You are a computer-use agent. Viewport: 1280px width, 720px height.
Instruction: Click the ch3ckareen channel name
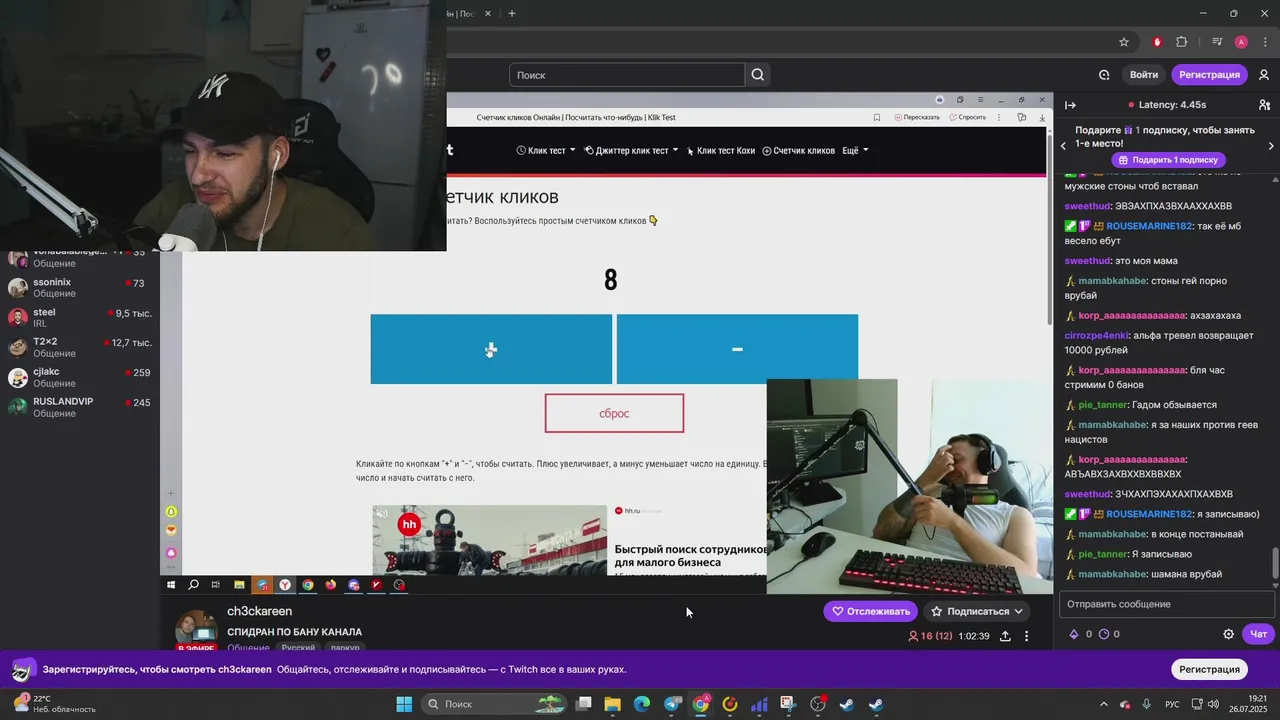coord(259,611)
